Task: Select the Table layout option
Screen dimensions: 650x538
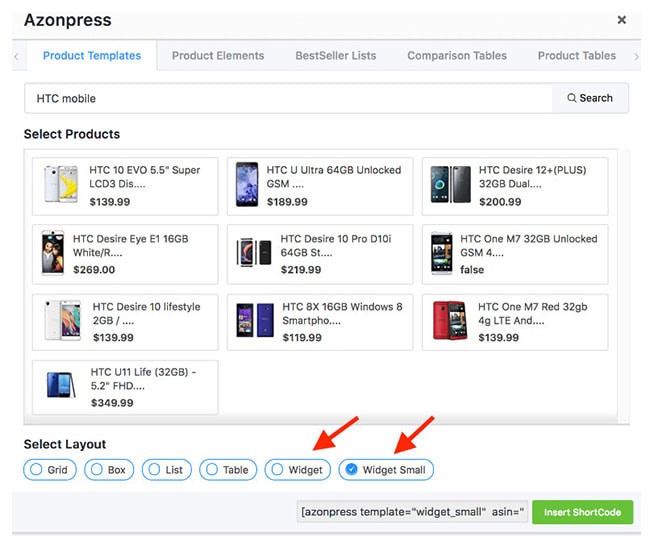Action: click(210, 469)
